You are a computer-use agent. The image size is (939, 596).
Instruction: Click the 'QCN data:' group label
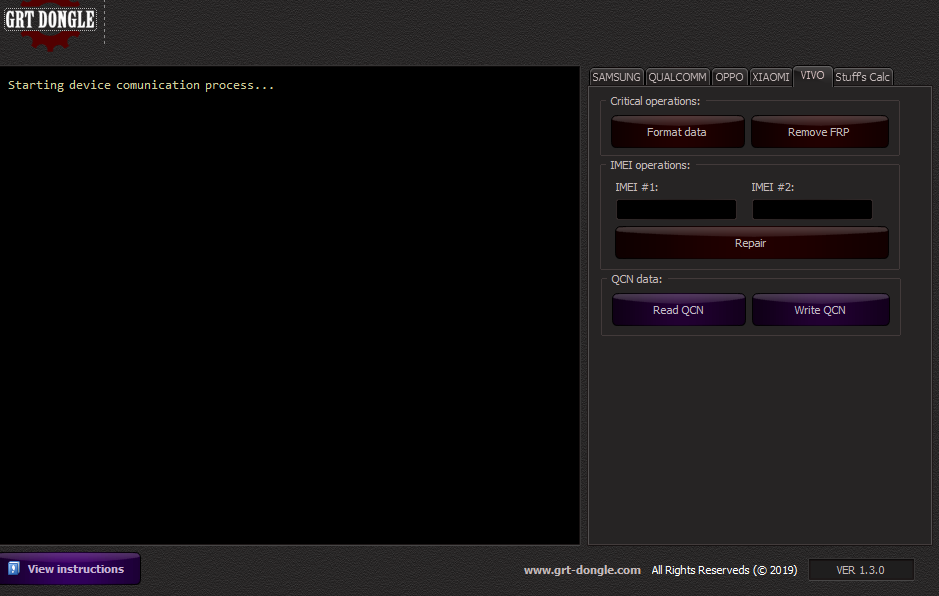point(637,279)
